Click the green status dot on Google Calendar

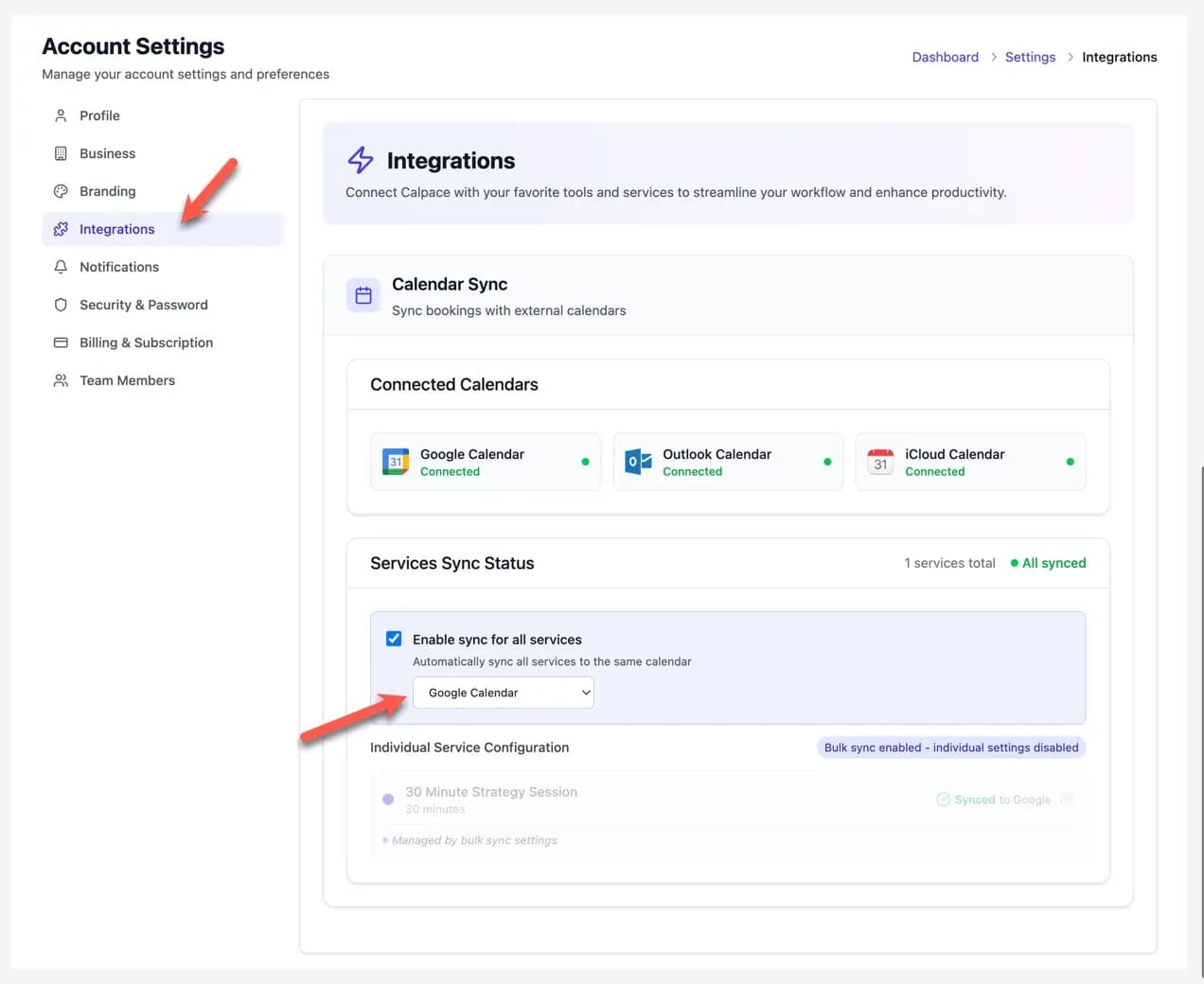coord(585,462)
